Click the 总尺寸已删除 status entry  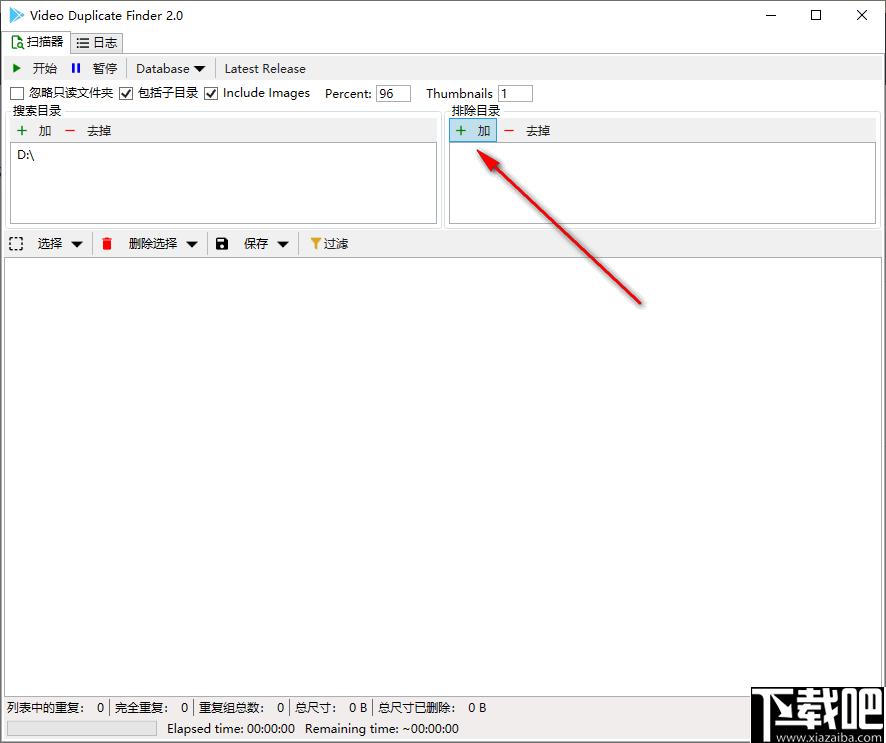(x=432, y=707)
